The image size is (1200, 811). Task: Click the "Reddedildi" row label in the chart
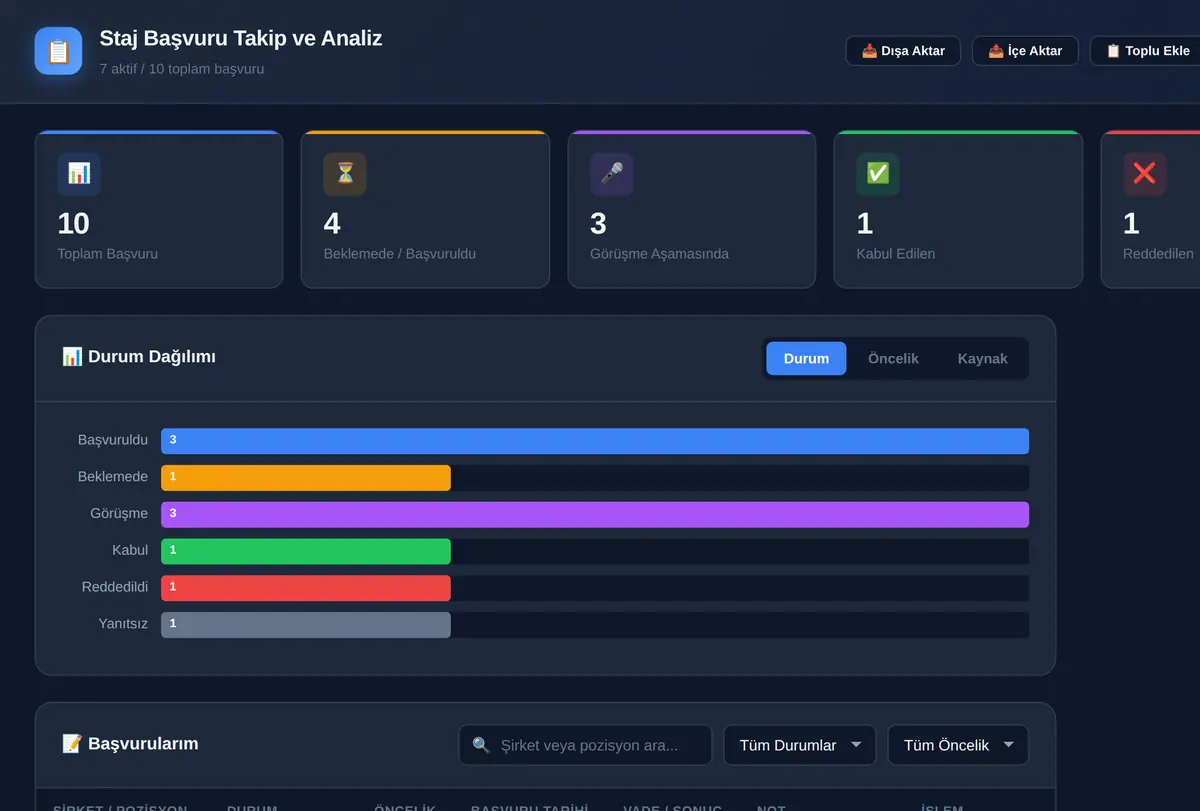coord(115,587)
